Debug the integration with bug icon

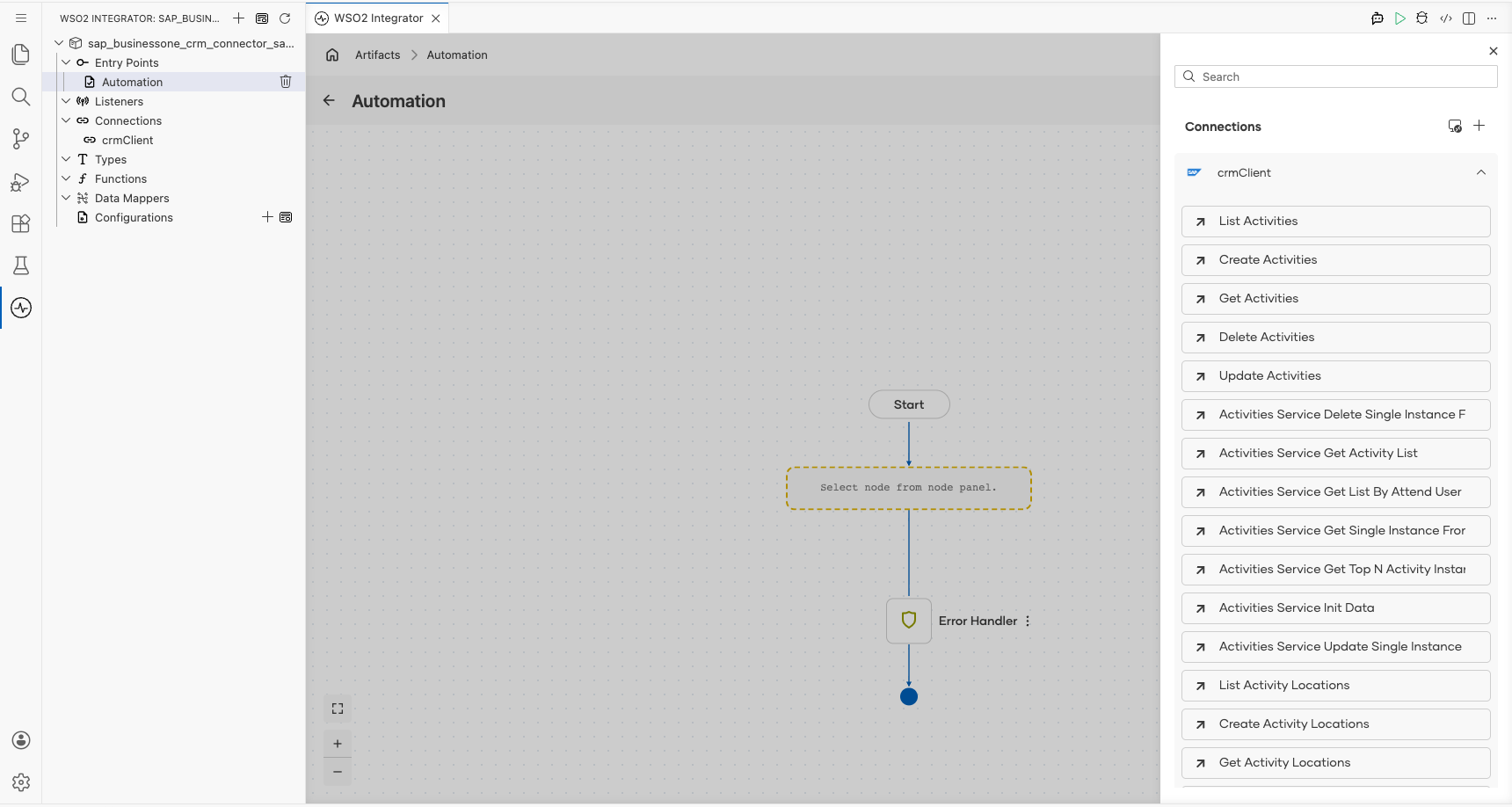[x=1422, y=18]
